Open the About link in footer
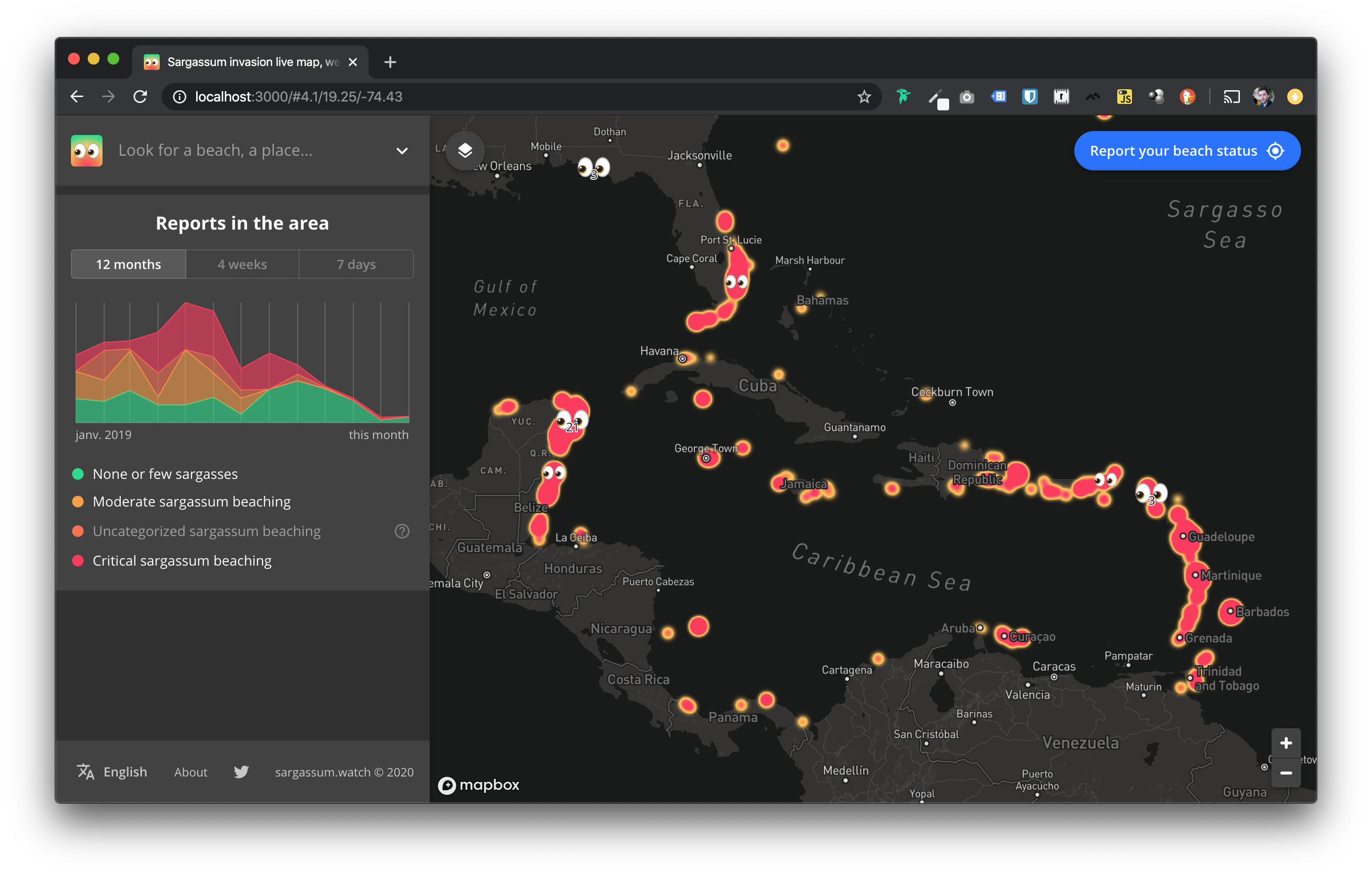 click(x=190, y=772)
